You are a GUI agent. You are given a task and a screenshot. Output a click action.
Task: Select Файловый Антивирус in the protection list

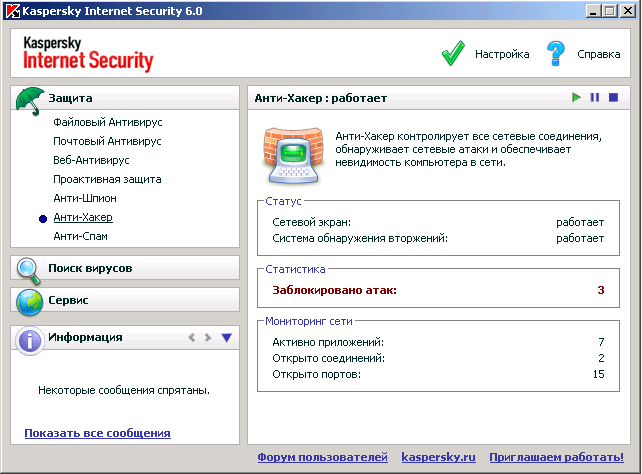coord(108,122)
